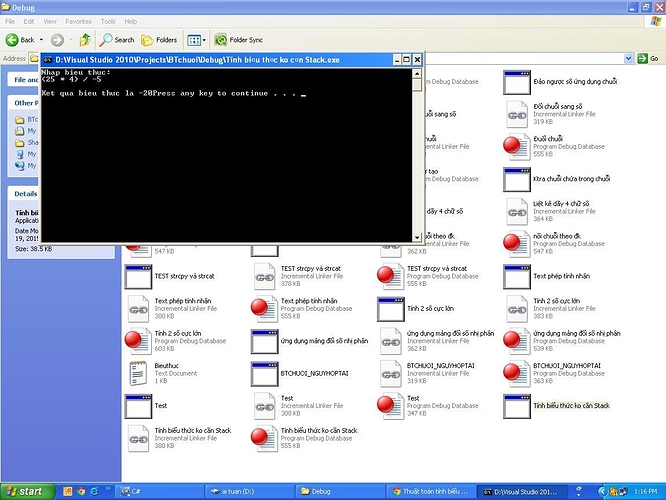Select the Test linker file, 308 KB
Image resolution: width=666 pixels, height=500 pixels.
click(265, 406)
